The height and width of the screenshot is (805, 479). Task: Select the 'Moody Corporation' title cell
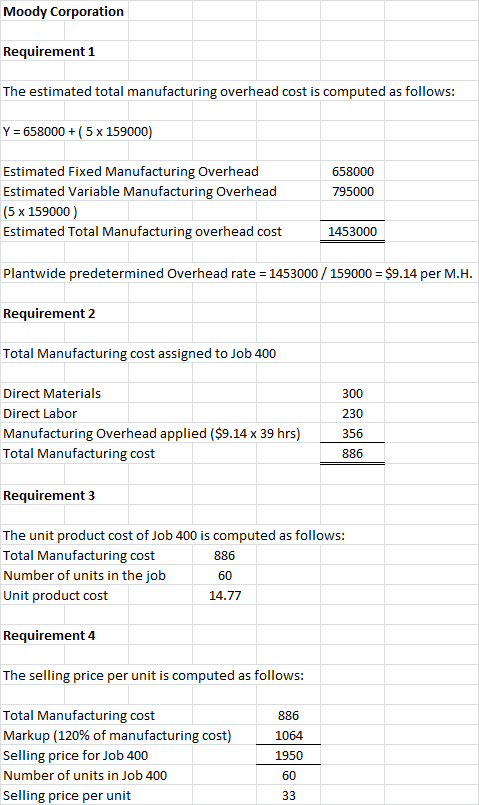click(64, 11)
